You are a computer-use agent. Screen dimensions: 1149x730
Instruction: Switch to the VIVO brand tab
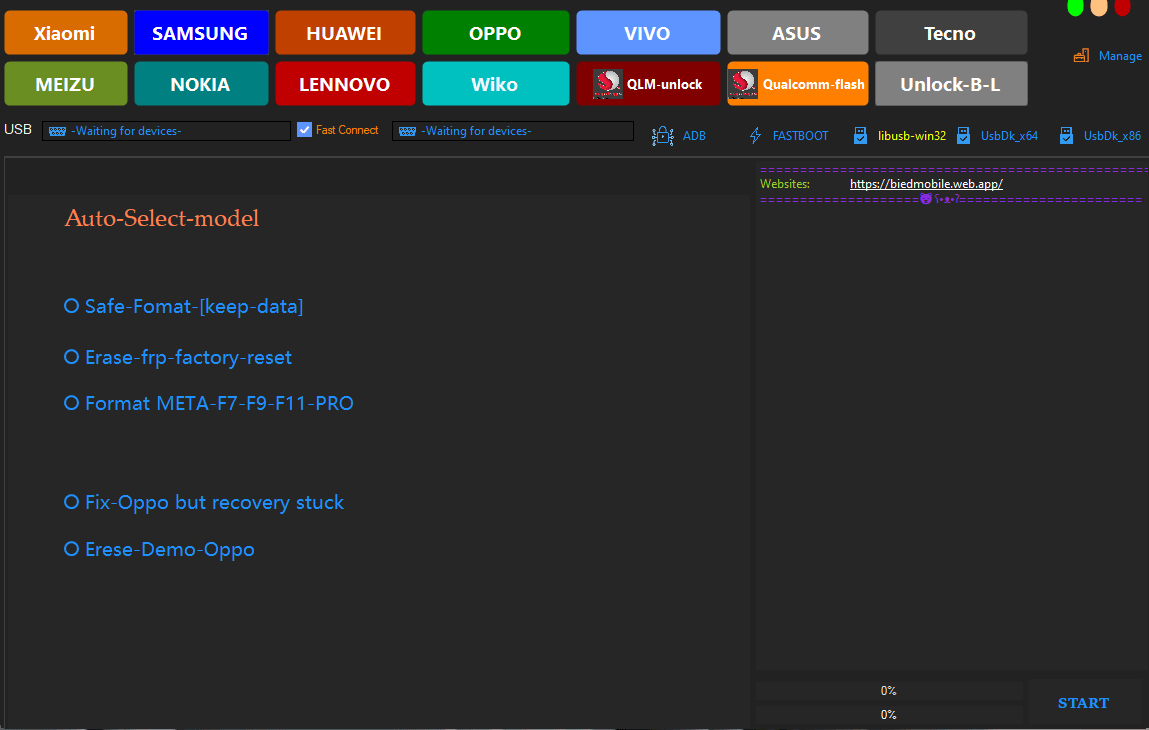point(647,32)
